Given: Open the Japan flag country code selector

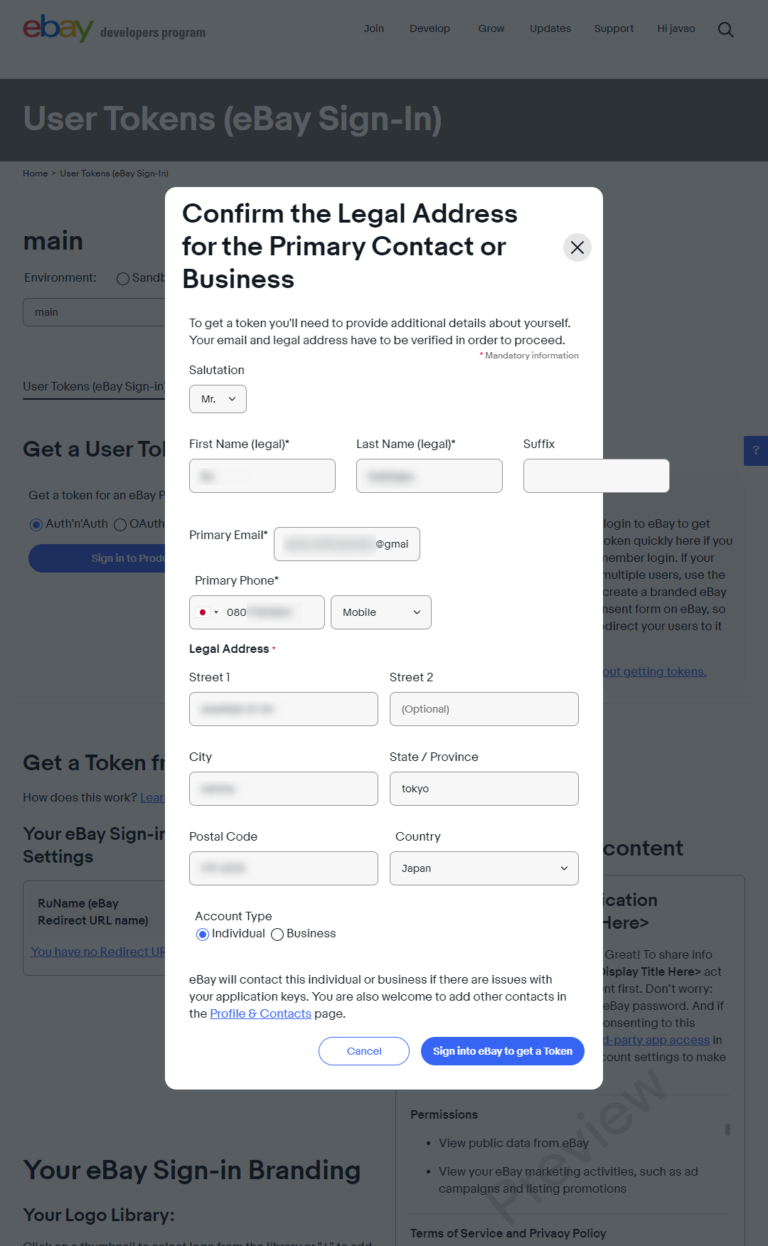Looking at the screenshot, I should click(x=208, y=612).
